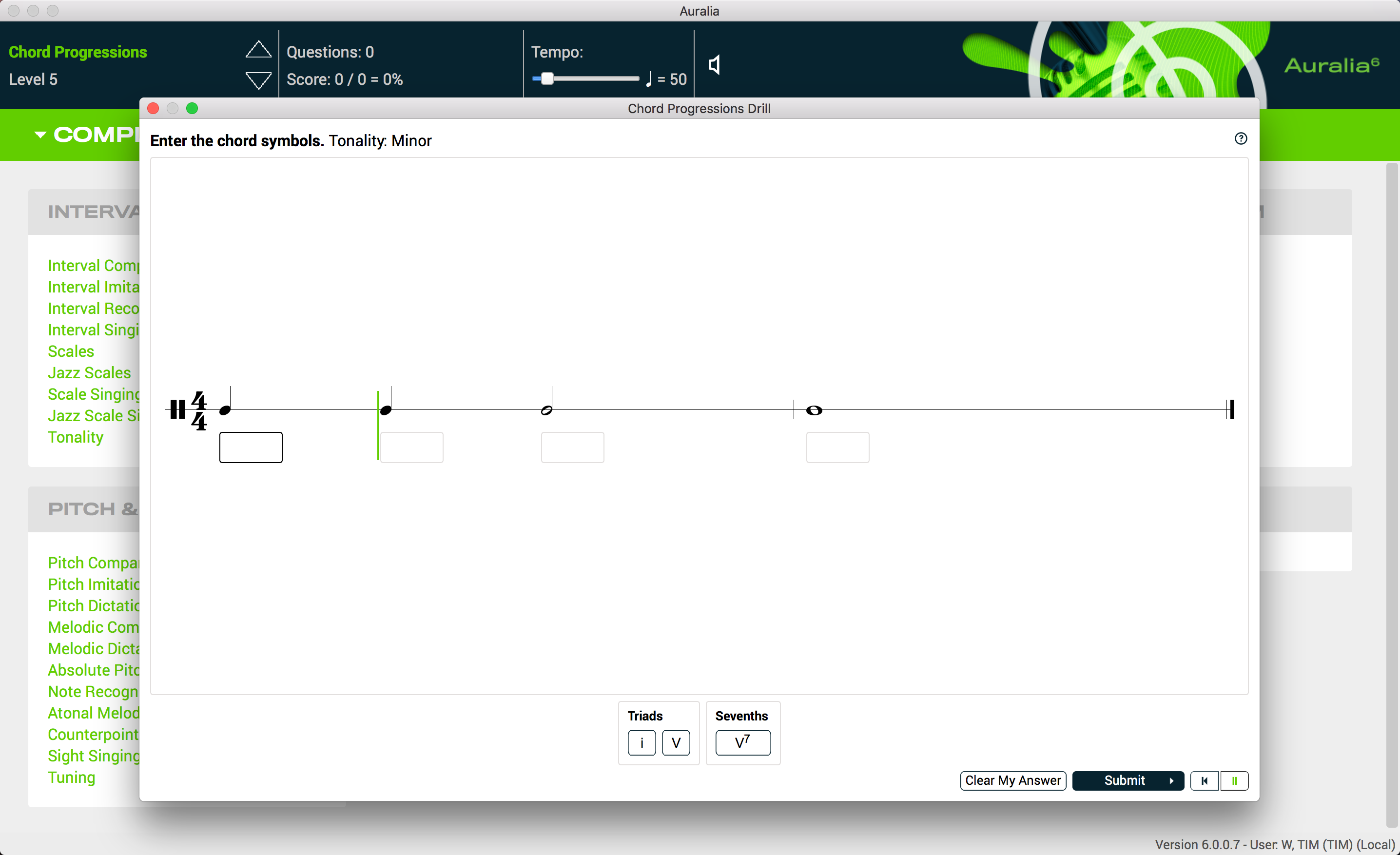Viewport: 1400px width, 855px height.
Task: Decrease the drill level with the down triangle
Action: (x=258, y=79)
